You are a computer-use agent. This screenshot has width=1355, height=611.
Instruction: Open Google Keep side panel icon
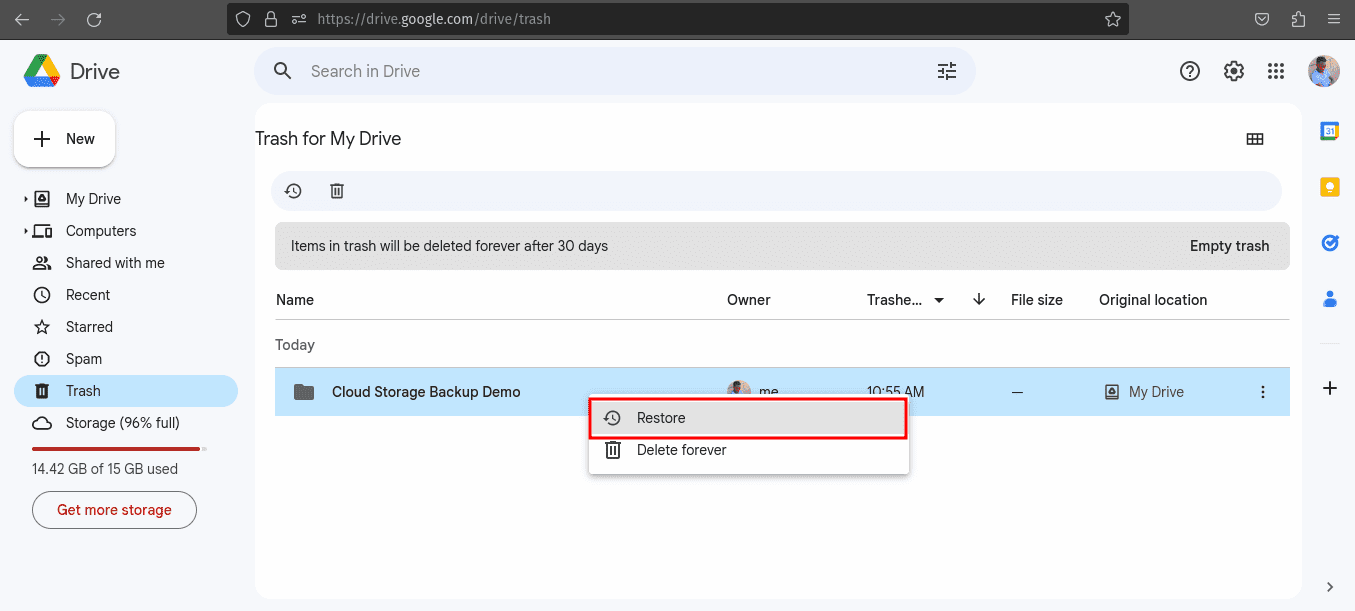(1329, 187)
